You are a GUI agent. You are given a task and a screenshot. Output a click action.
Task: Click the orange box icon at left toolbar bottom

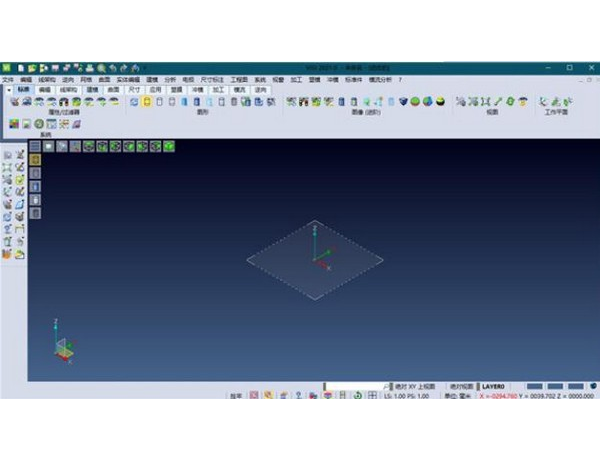[7, 254]
